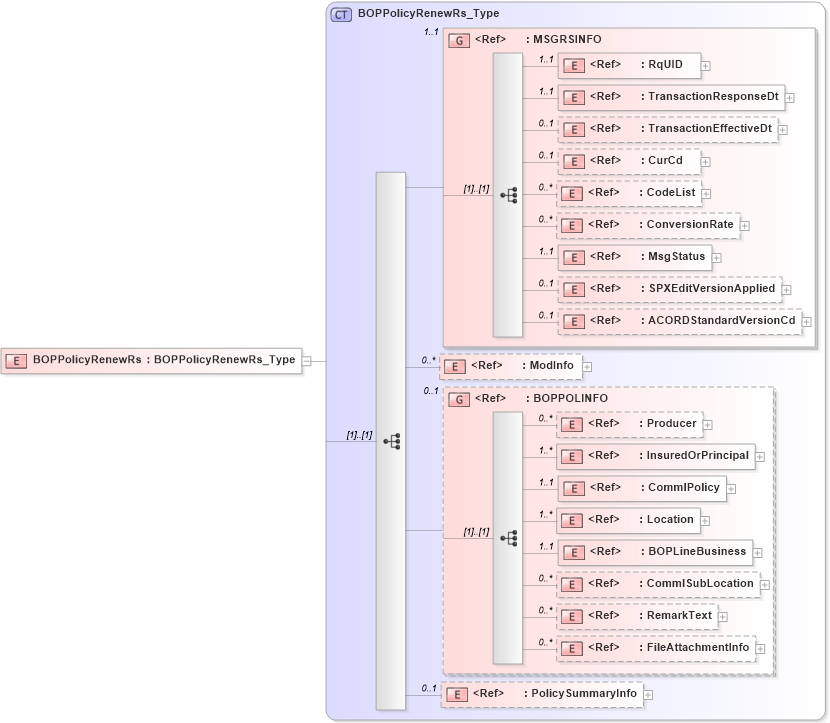Select the PolicySummaryInfo element icon
The height and width of the screenshot is (723, 830).
click(x=455, y=693)
